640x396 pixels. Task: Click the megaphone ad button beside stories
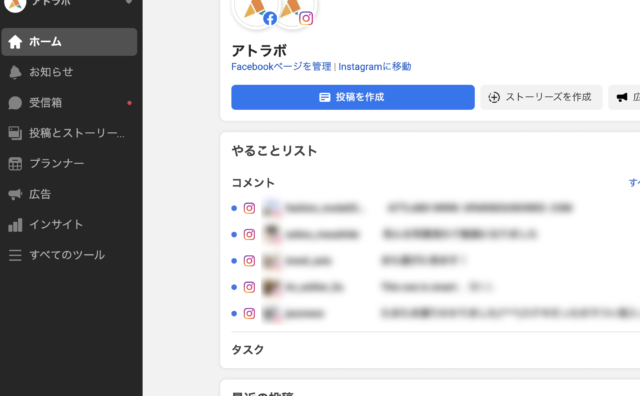coord(624,97)
